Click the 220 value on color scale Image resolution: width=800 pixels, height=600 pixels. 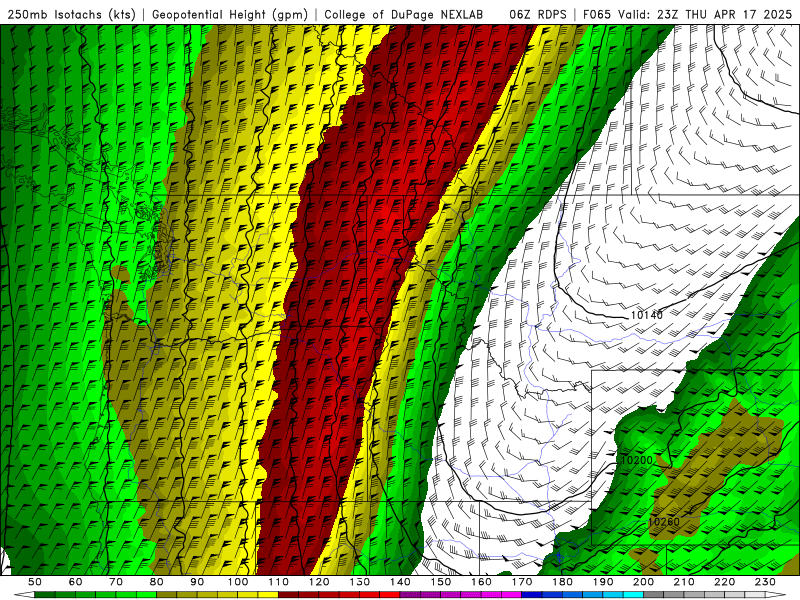(x=725, y=582)
